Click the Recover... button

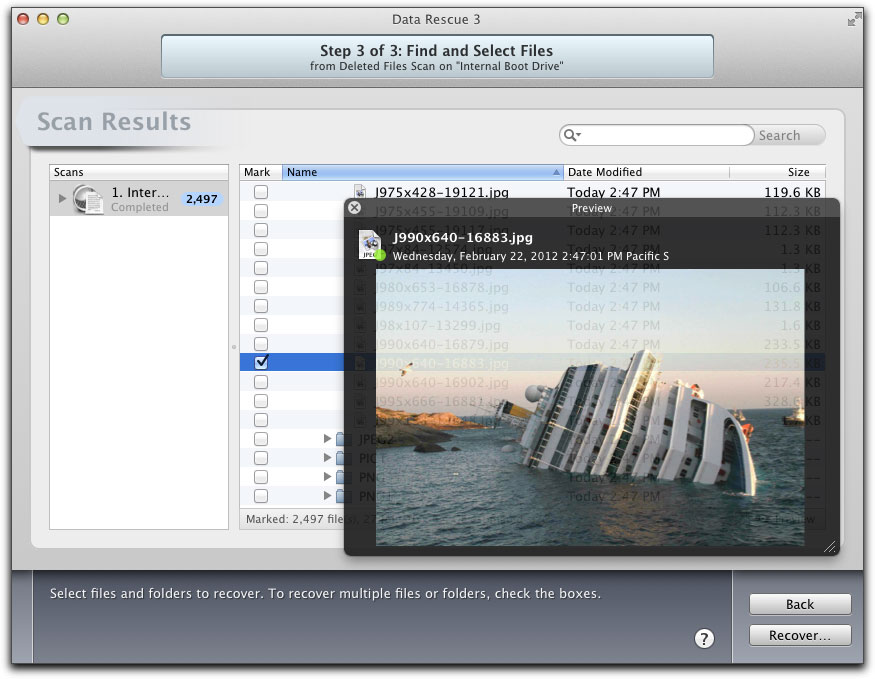(800, 635)
